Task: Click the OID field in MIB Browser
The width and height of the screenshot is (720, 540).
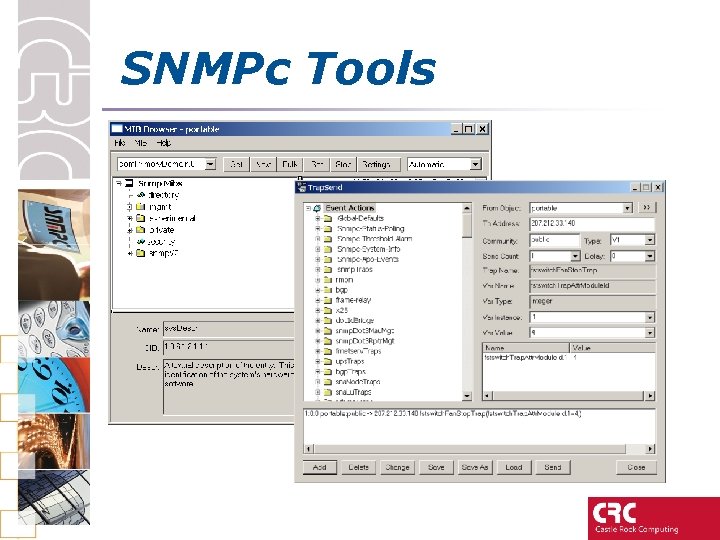Action: (229, 347)
